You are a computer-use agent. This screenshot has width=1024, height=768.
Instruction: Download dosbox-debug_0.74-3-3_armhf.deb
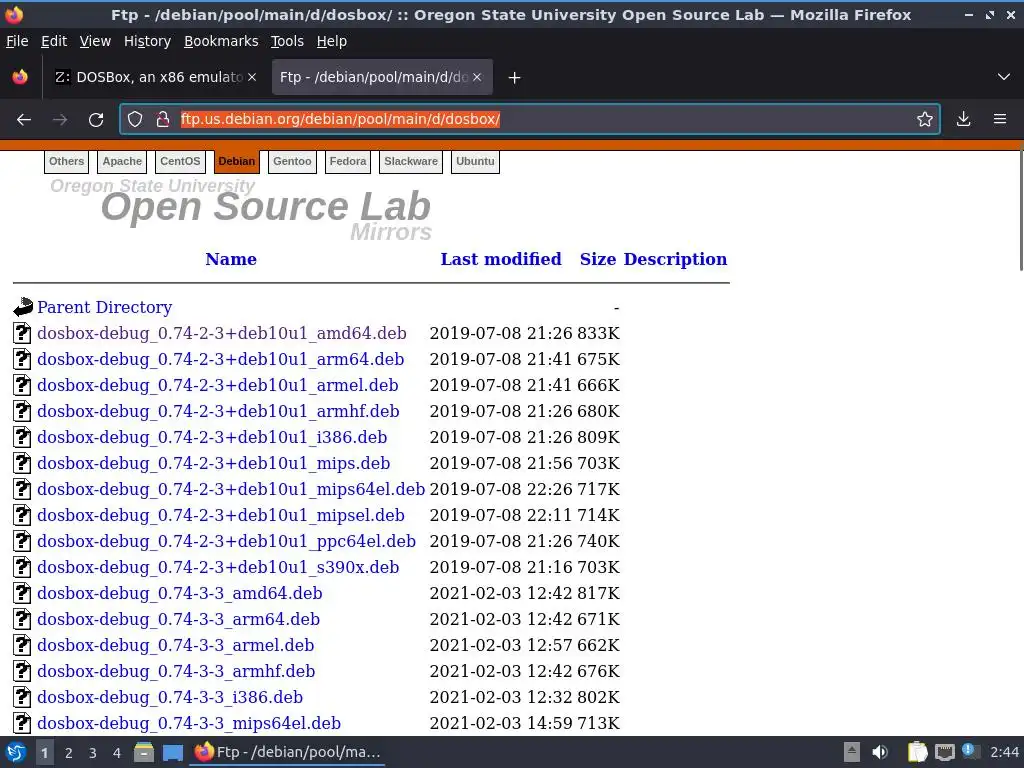(176, 671)
